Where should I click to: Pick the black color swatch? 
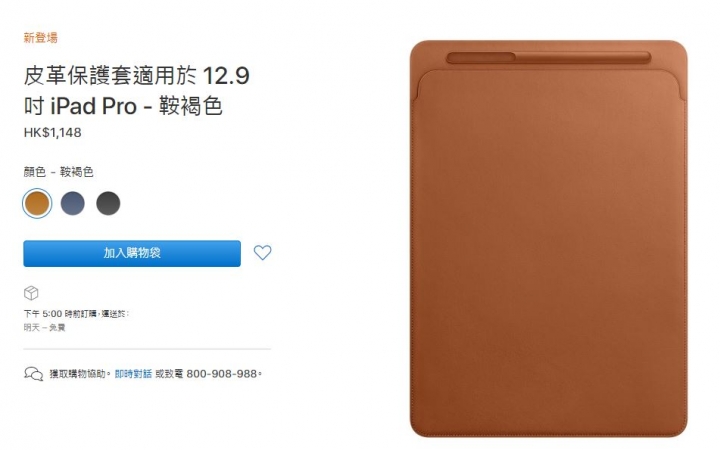tap(108, 203)
